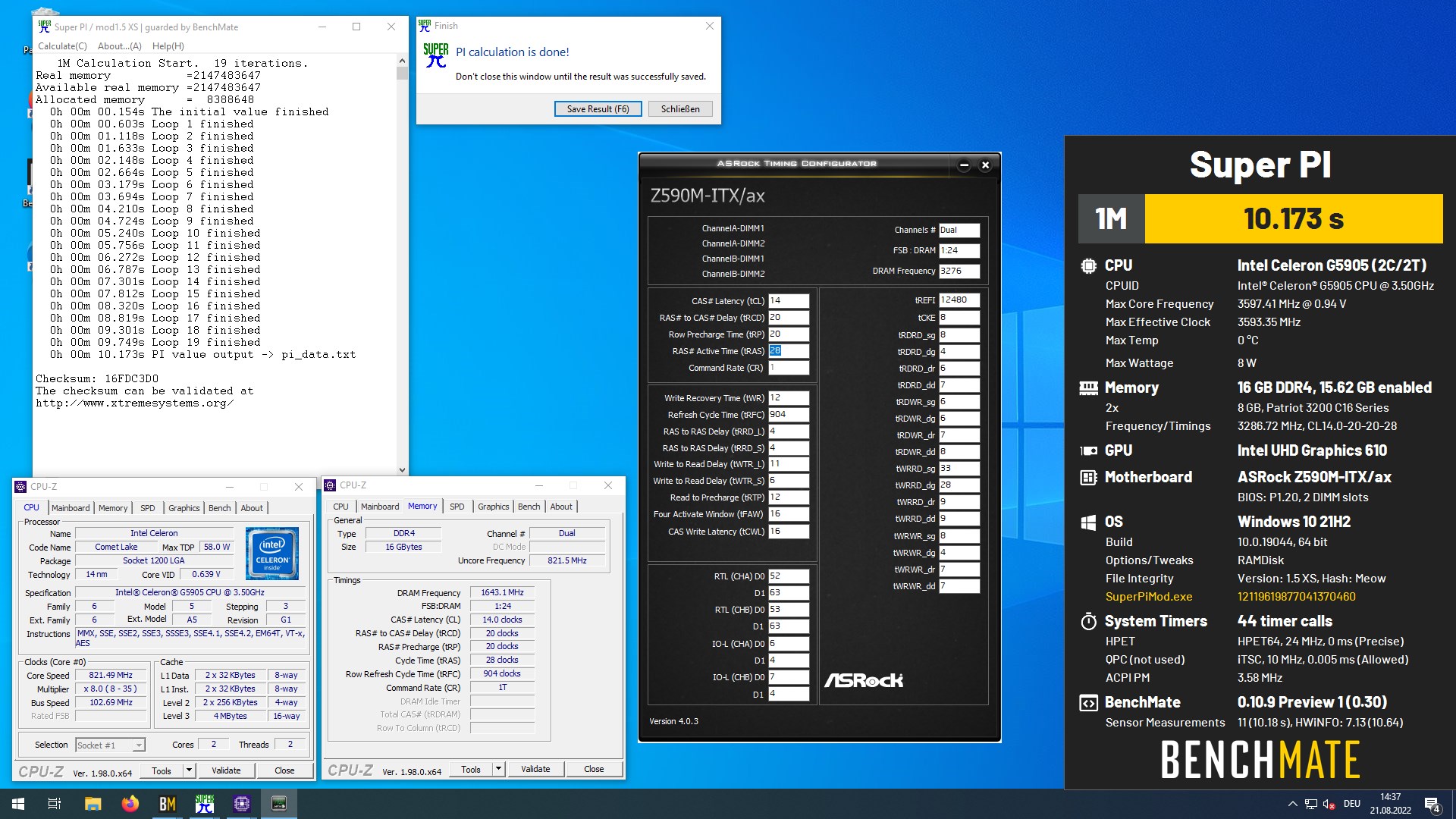Image resolution: width=1456 pixels, height=819 pixels.
Task: Click network tray icon
Action: click(1310, 804)
